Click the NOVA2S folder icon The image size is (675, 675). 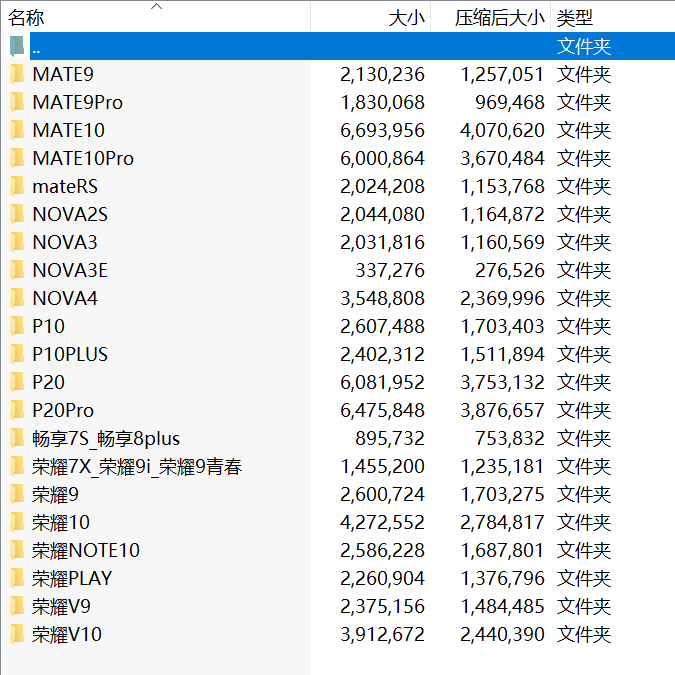pos(17,214)
